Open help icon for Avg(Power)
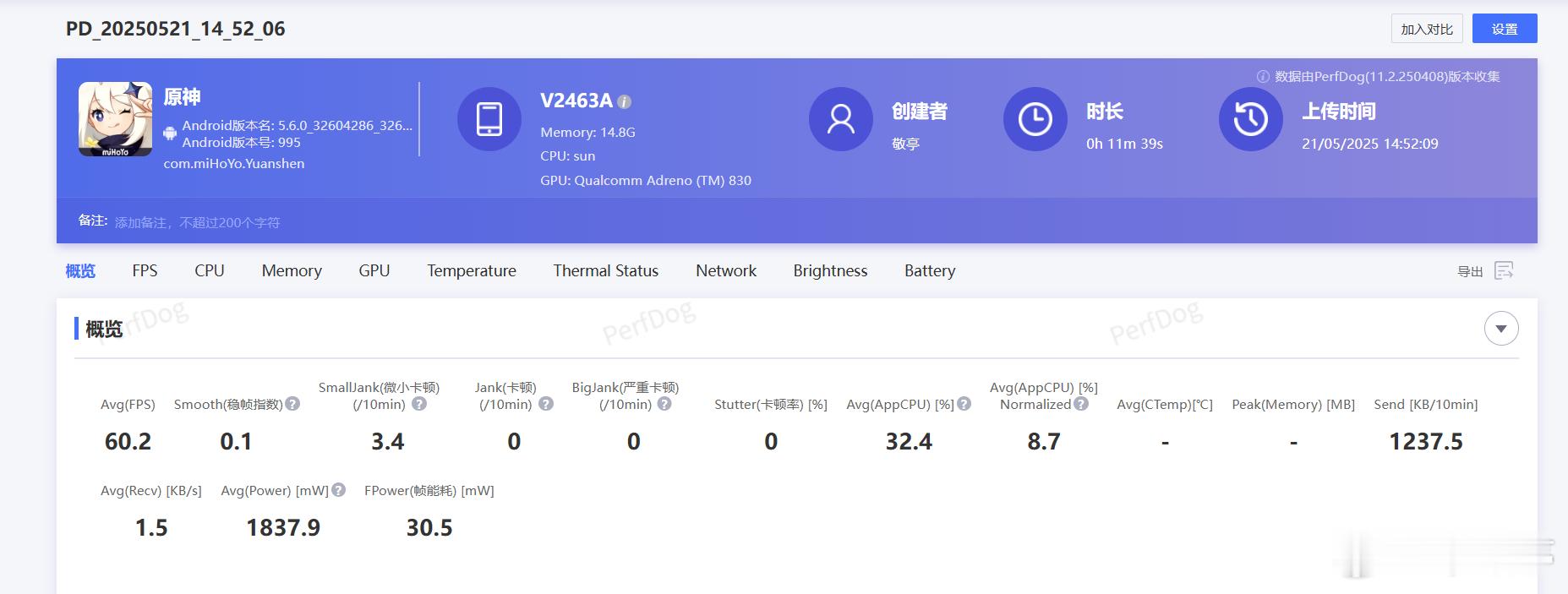Screen dimensions: 1568x594 point(338,489)
